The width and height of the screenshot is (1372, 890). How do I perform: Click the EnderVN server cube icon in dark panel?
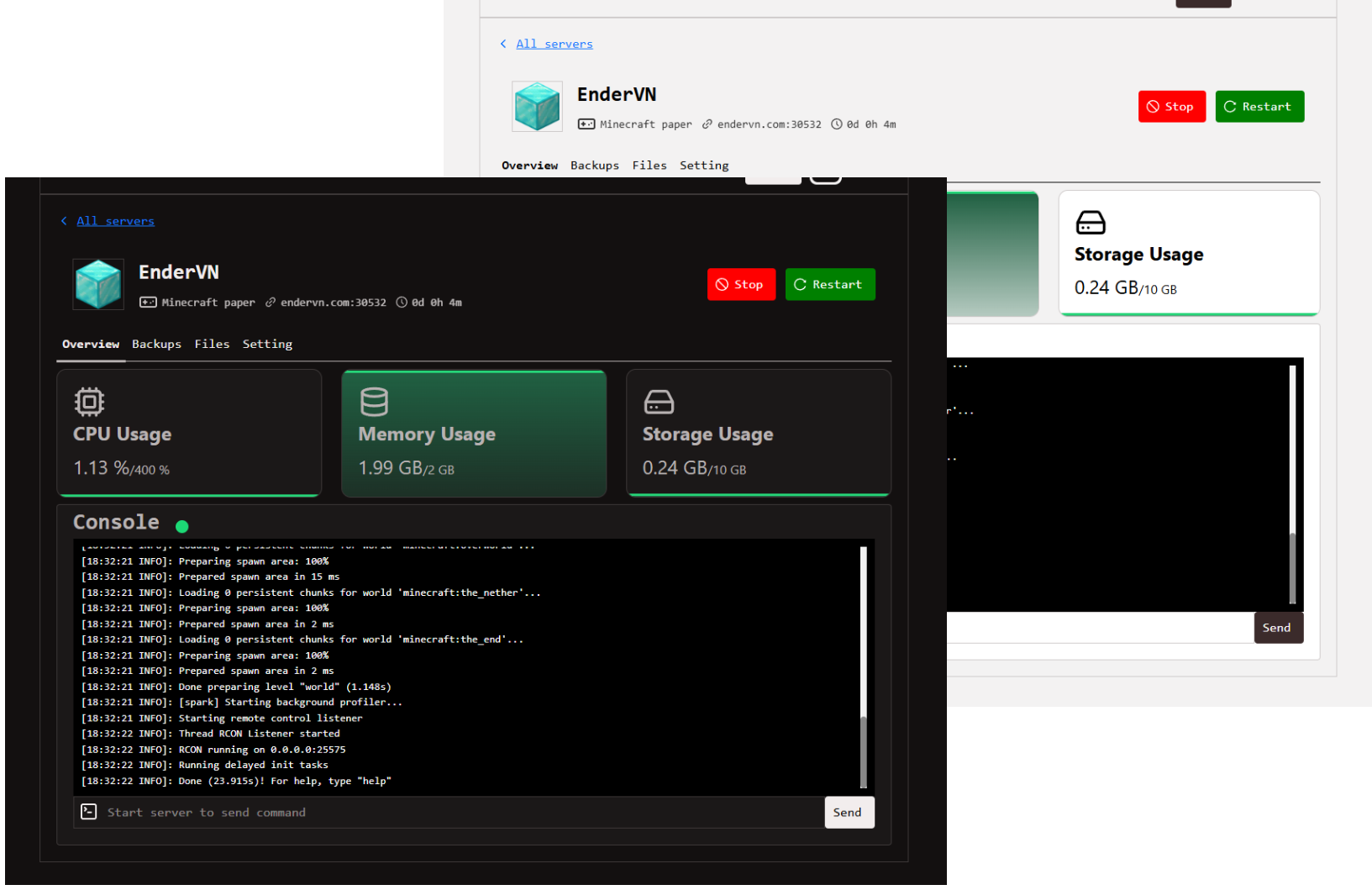pos(98,284)
